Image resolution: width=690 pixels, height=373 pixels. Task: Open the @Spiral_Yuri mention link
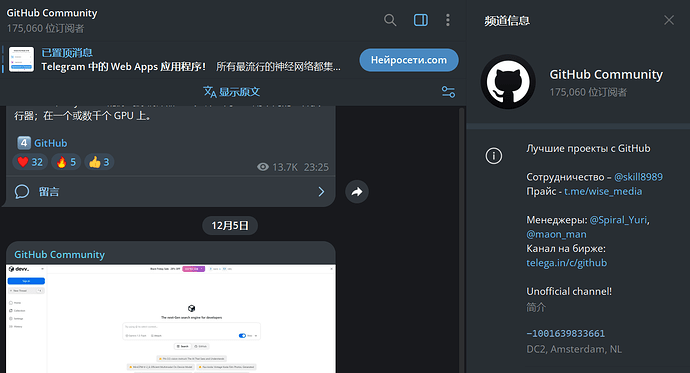618,219
